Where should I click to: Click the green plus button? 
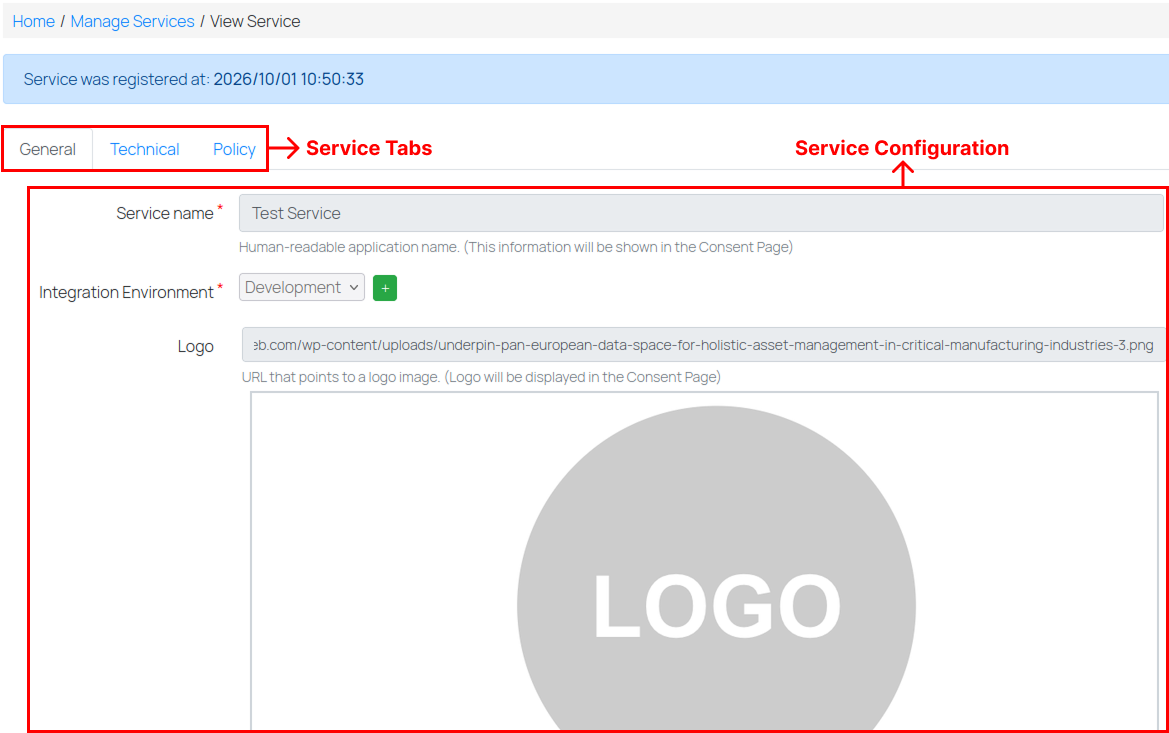click(385, 288)
